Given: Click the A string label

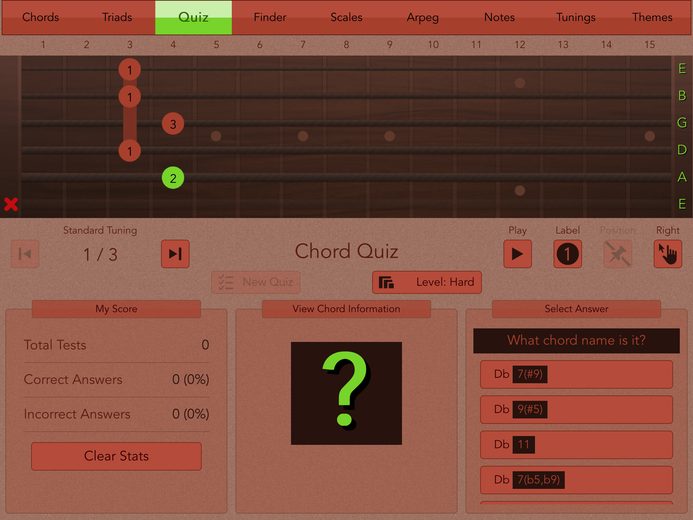Looking at the screenshot, I should [x=682, y=177].
